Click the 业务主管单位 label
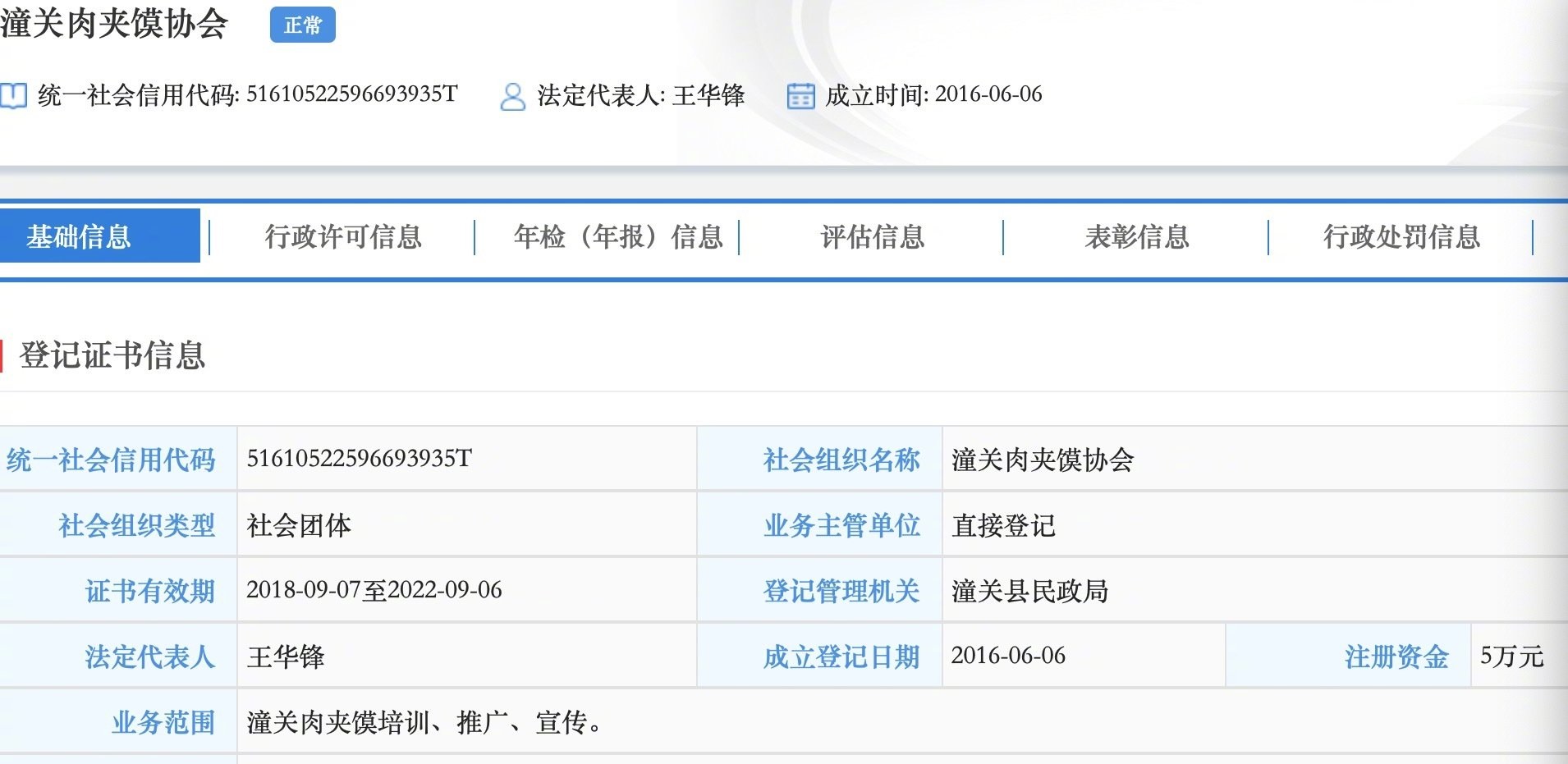Image resolution: width=1568 pixels, height=764 pixels. tap(841, 525)
